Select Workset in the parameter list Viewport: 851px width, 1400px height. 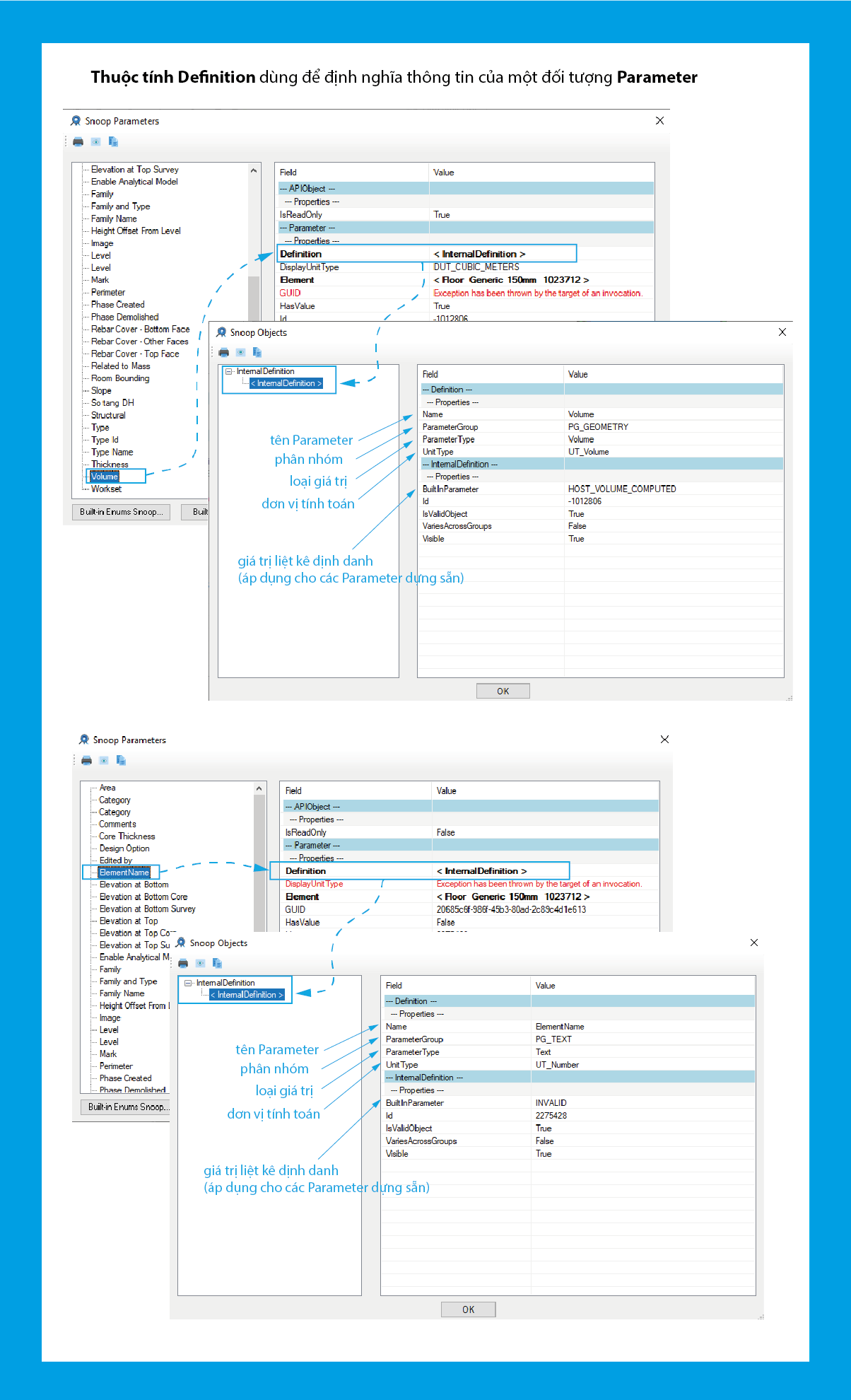coord(106,489)
